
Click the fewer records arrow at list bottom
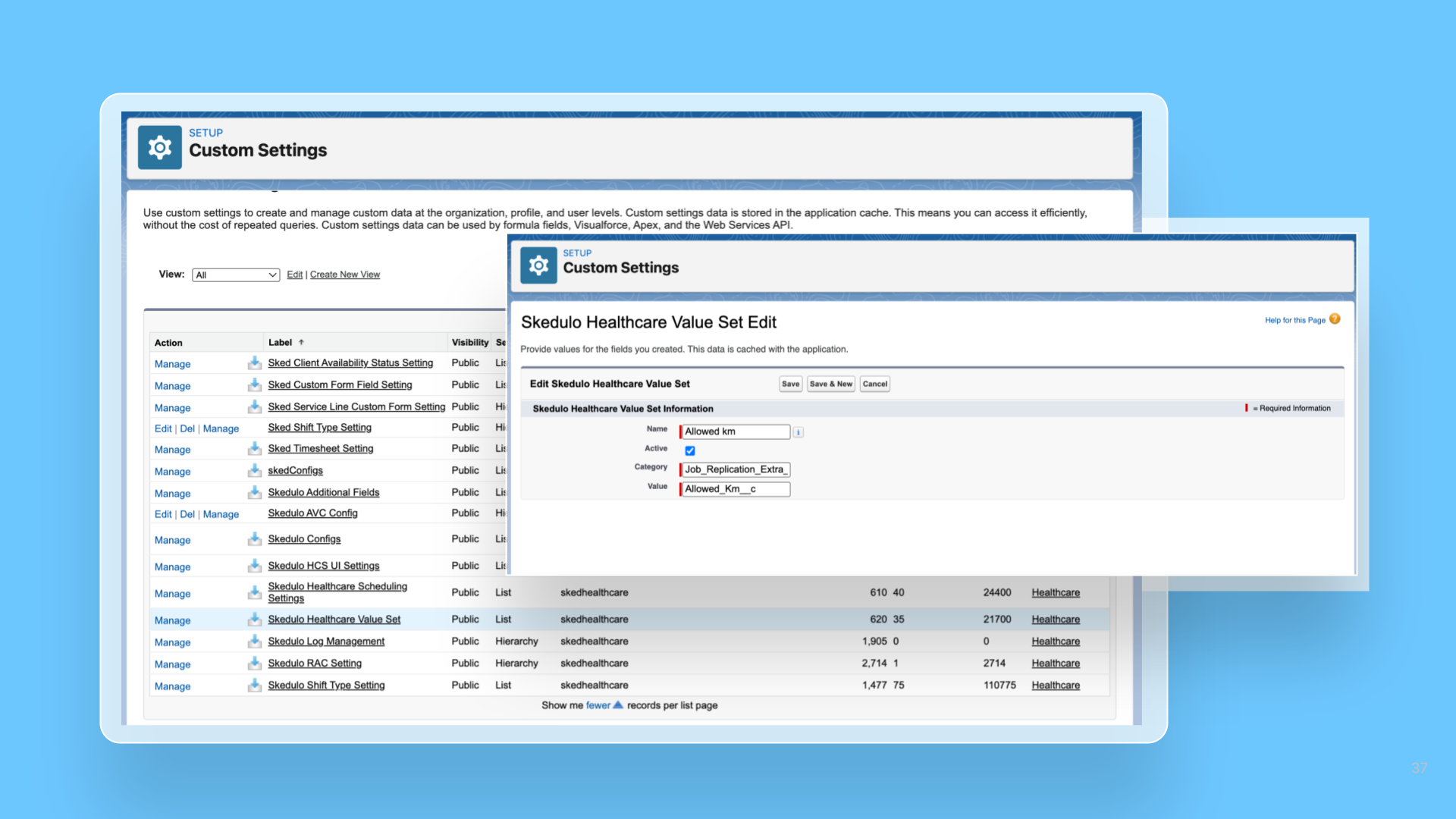tap(617, 705)
